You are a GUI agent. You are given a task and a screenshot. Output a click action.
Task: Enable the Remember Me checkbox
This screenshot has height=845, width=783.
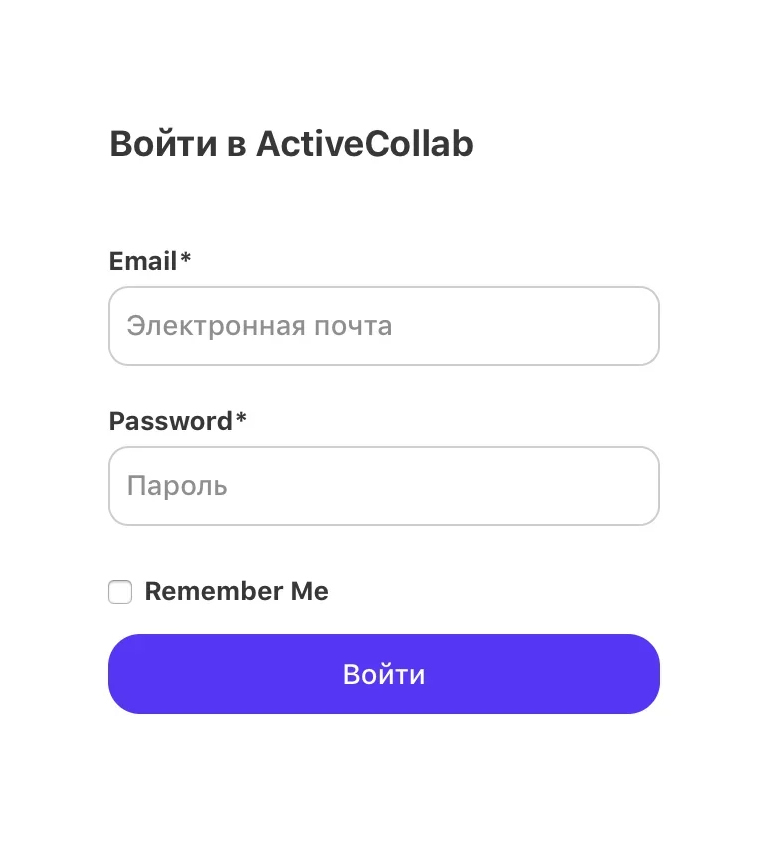pyautogui.click(x=120, y=592)
